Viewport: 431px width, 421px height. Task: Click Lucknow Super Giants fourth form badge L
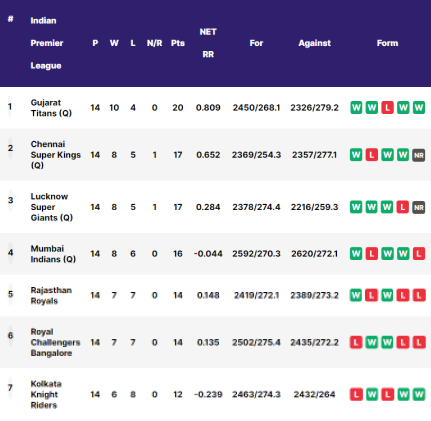(403, 207)
